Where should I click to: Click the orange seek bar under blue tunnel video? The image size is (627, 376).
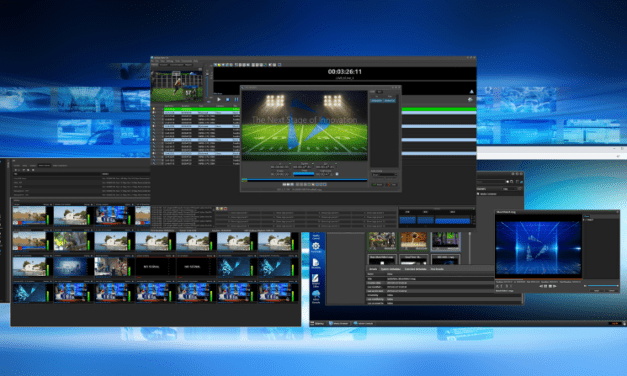click(x=538, y=278)
